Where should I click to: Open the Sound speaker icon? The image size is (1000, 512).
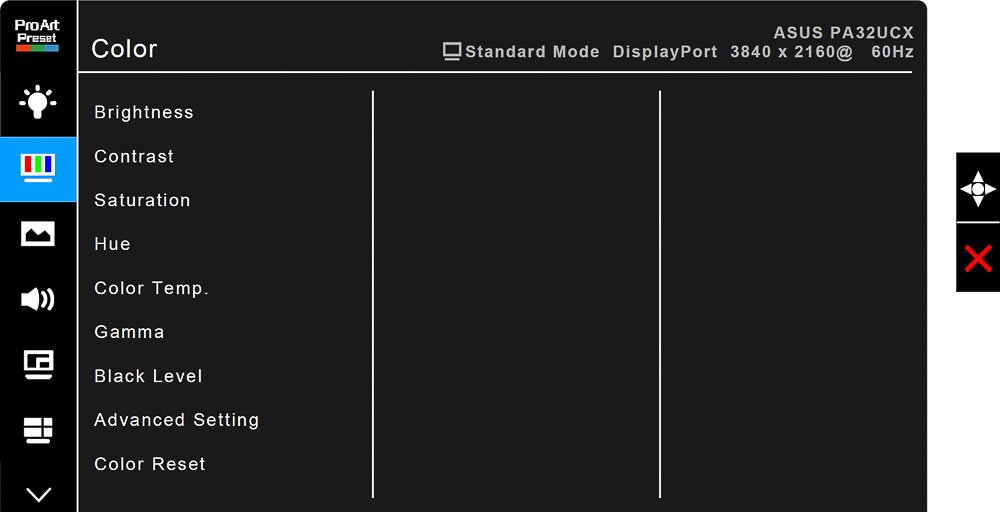tap(37, 298)
